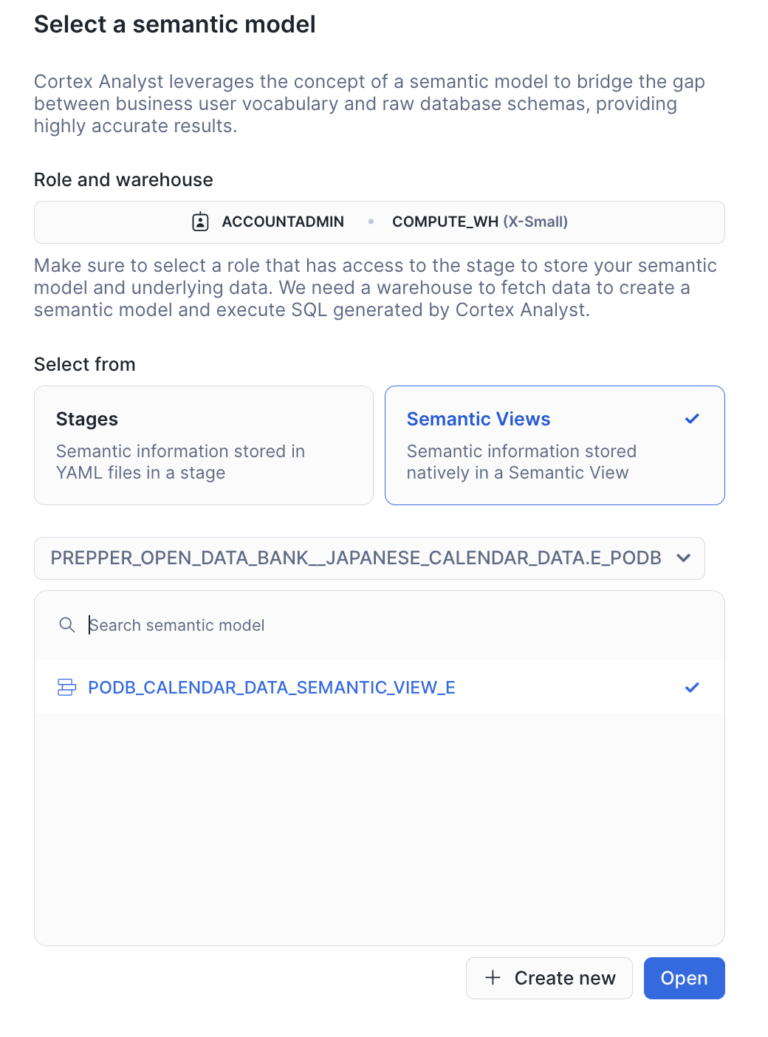This screenshot has width=768, height=1037.
Task: Deselect PODB_CALENDAR_DATA_SEMANTIC_VIEW_E from the list
Action: pyautogui.click(x=271, y=687)
